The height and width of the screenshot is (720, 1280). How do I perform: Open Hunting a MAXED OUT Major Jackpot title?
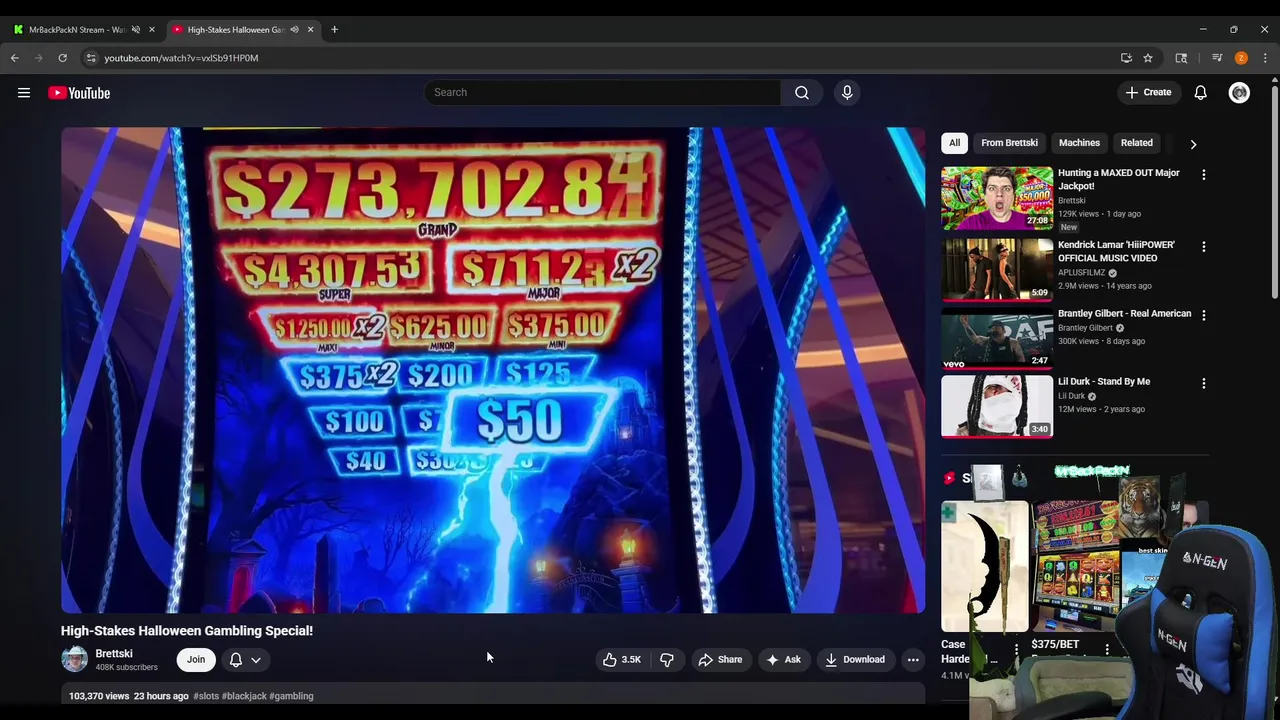coord(1119,179)
